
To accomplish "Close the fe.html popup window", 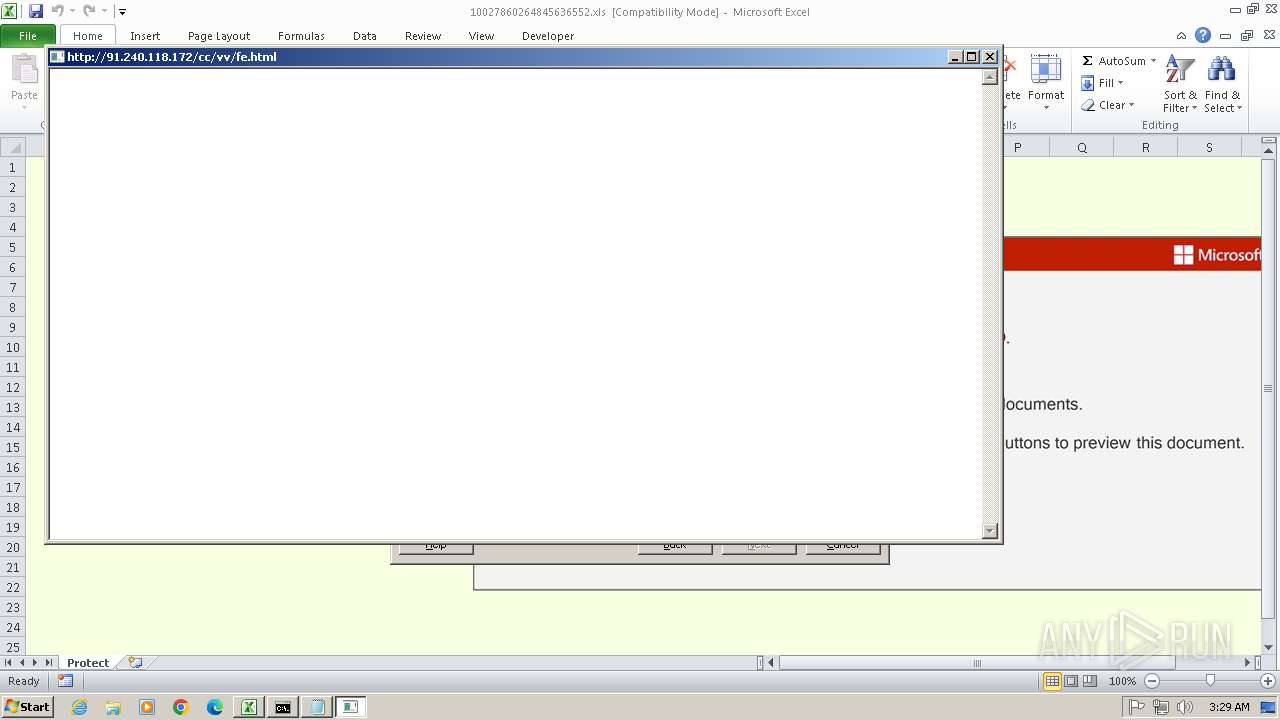I will coord(990,57).
